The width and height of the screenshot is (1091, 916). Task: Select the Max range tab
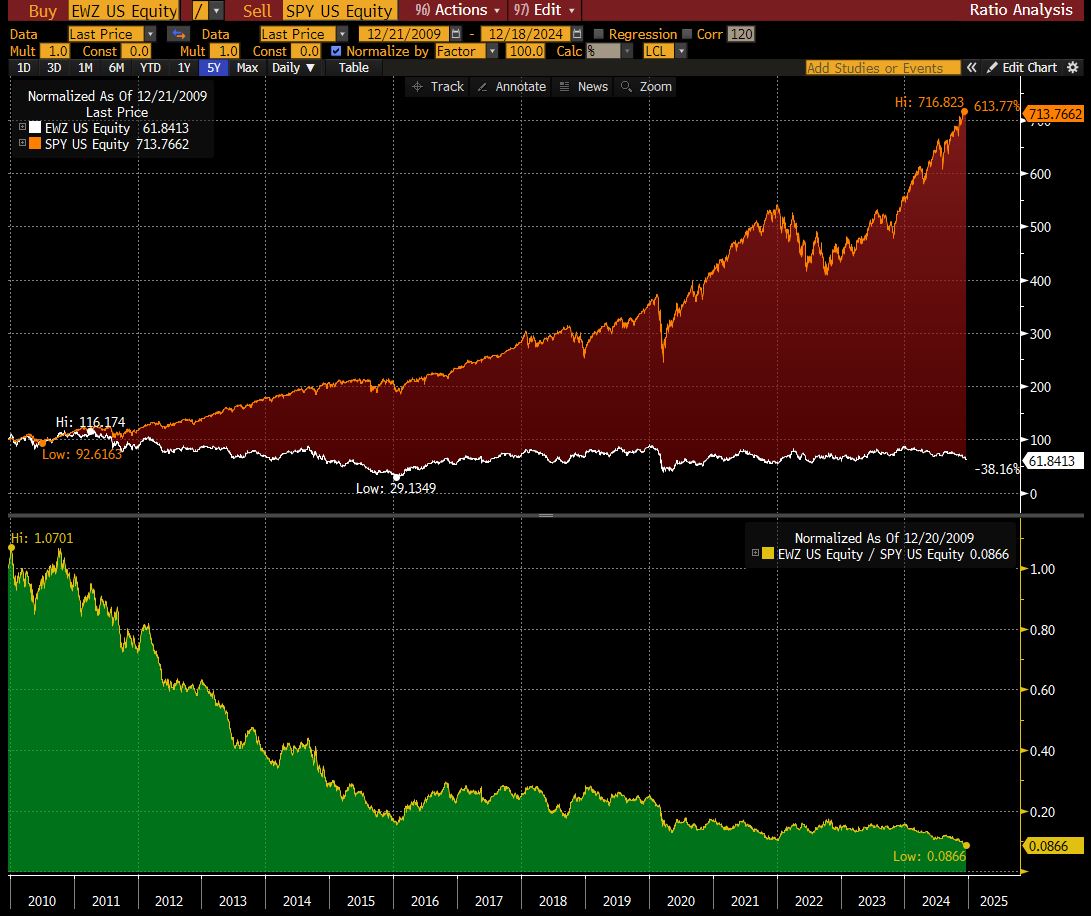coord(247,68)
